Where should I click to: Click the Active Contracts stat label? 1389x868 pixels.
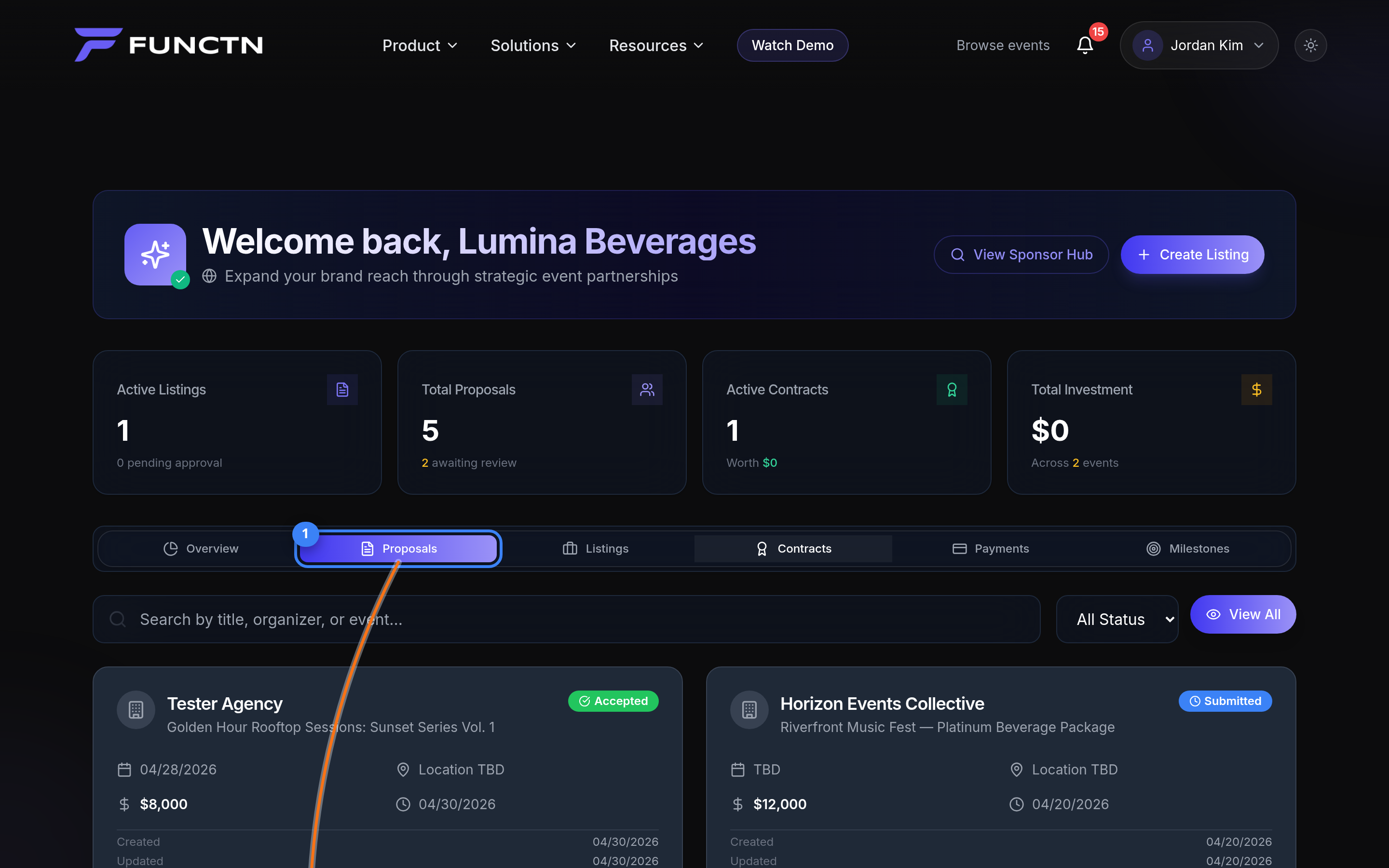click(x=777, y=389)
